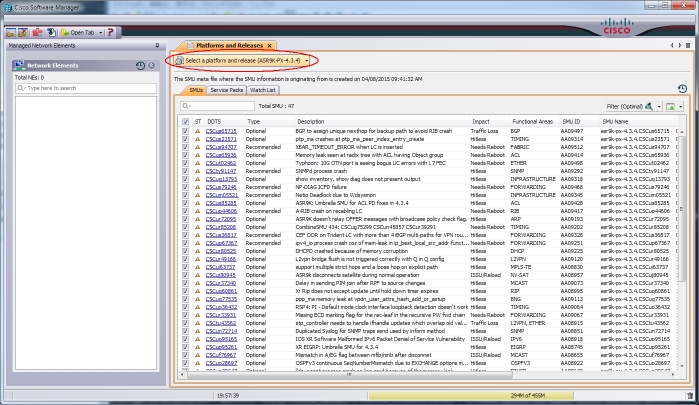Click the trash icon in the status bar
Image resolution: width=699 pixels, height=405 pixels.
click(690, 396)
